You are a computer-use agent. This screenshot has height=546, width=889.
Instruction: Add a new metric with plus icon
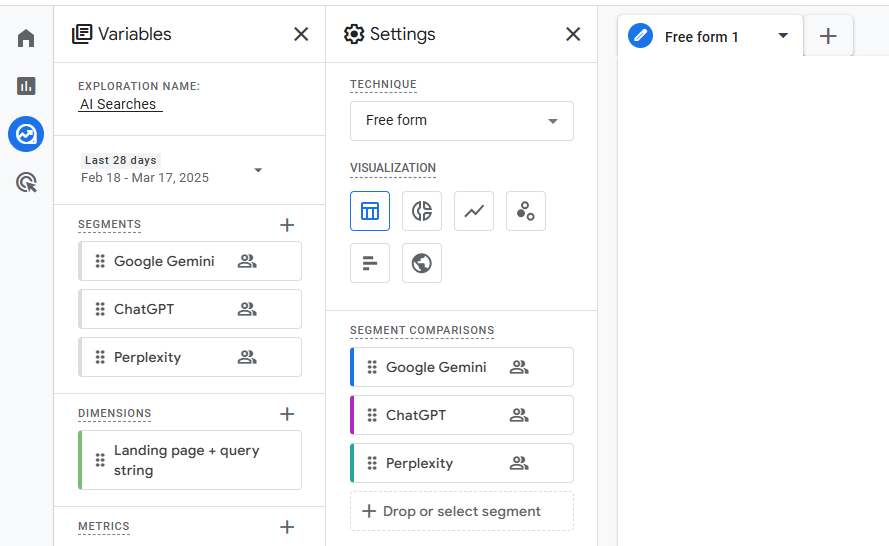287,527
